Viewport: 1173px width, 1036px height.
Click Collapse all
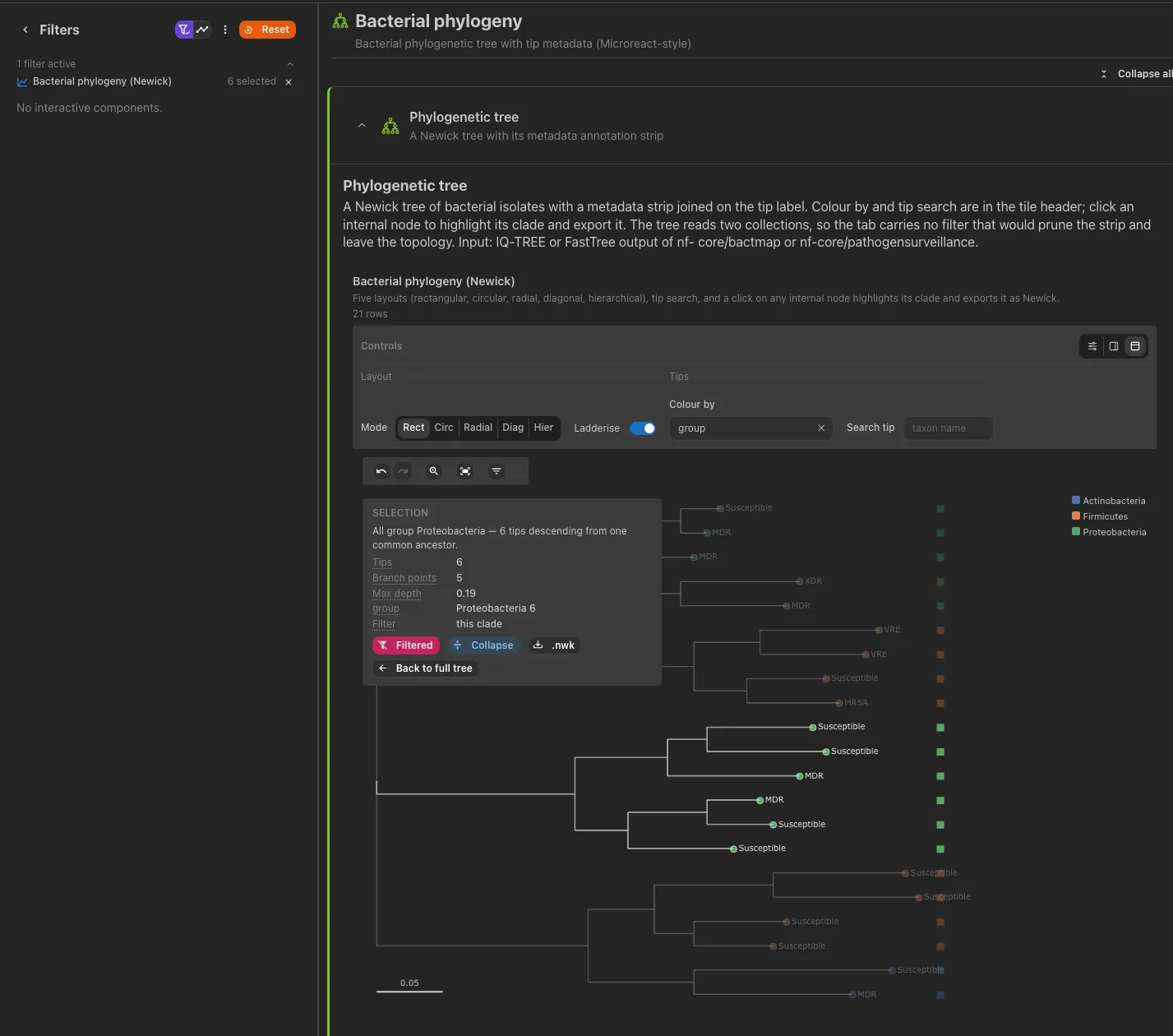(1136, 74)
